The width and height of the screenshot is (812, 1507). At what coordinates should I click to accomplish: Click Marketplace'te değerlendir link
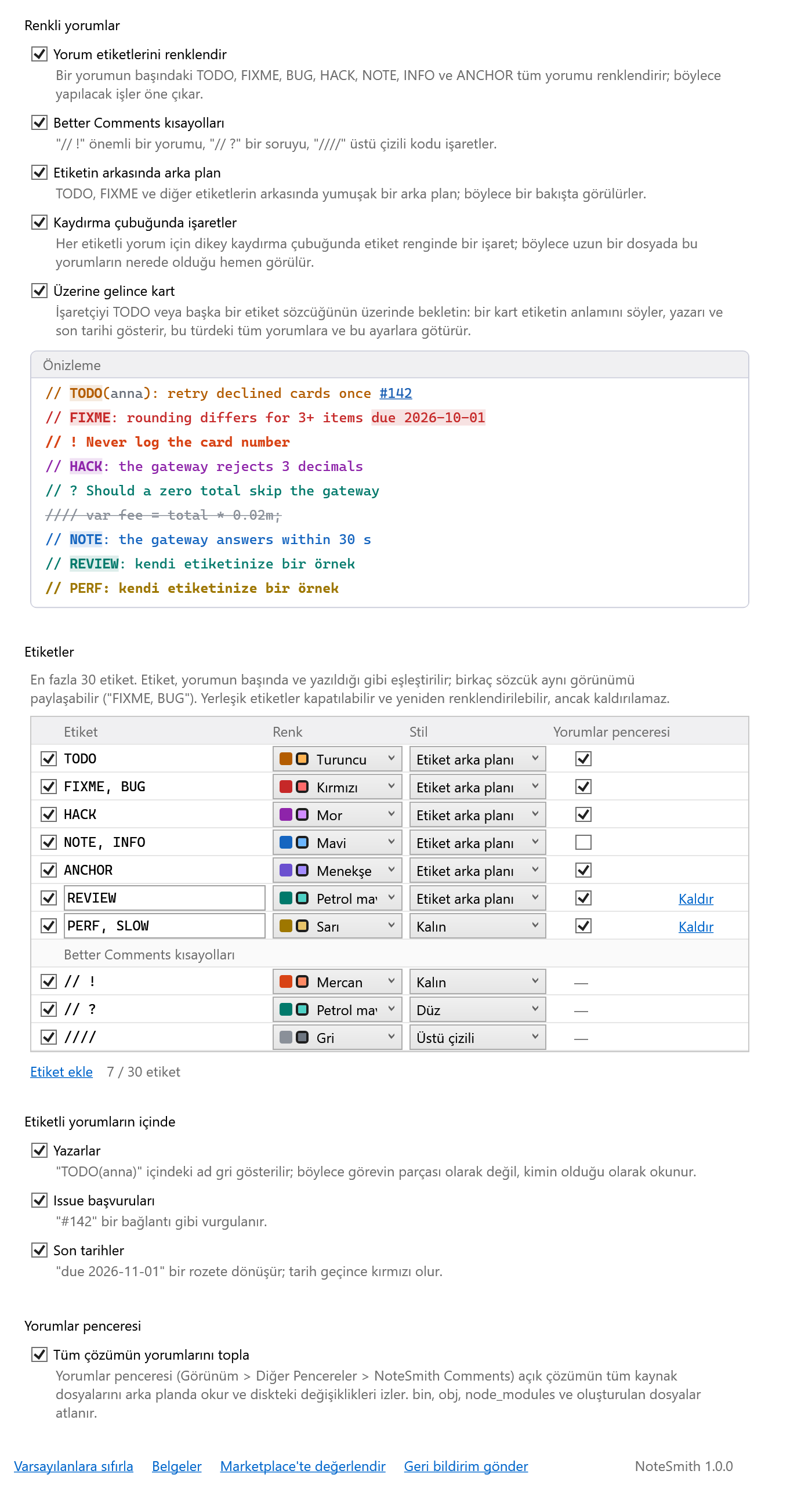coord(303,1466)
